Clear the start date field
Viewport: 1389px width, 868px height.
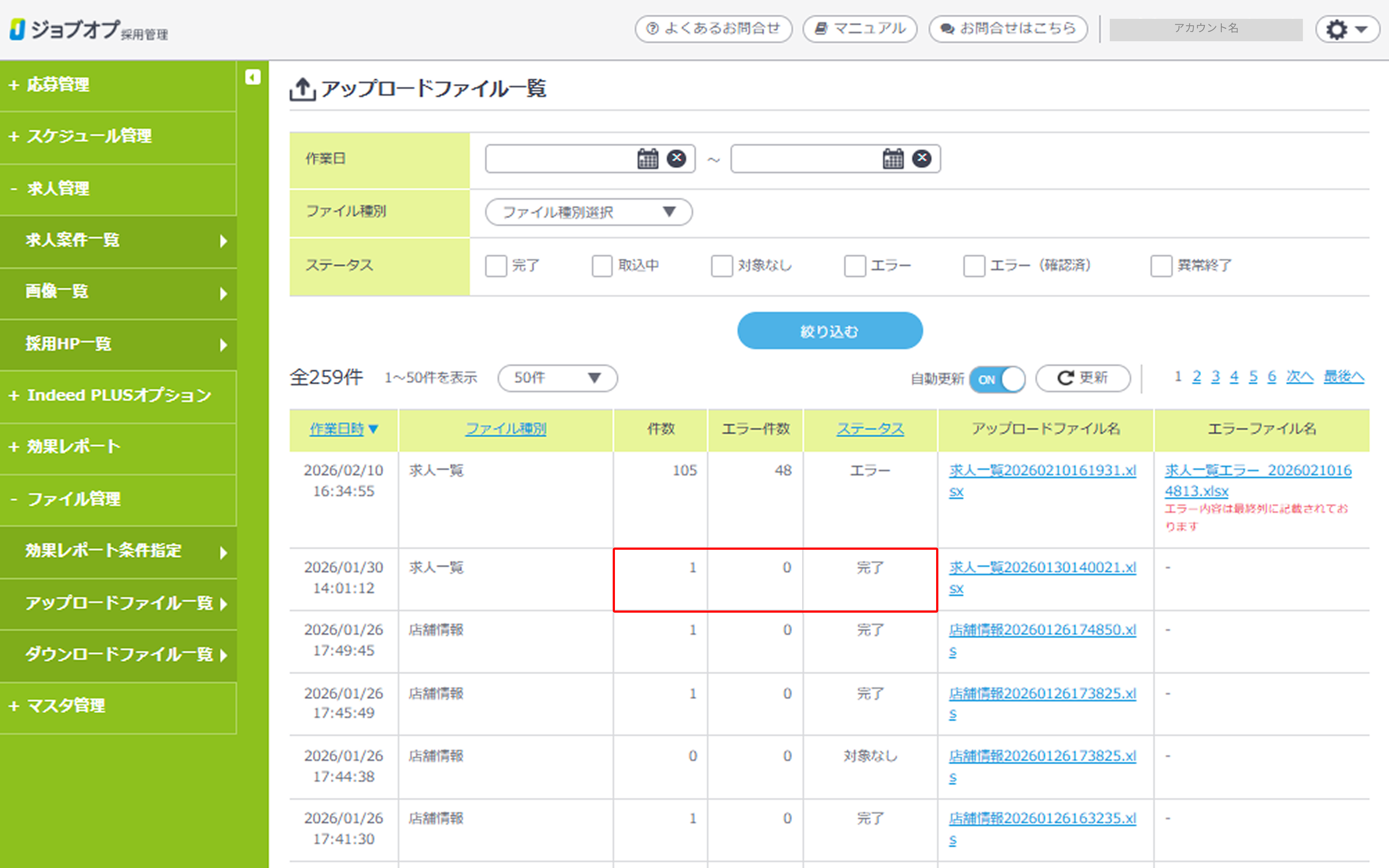pyautogui.click(x=676, y=158)
